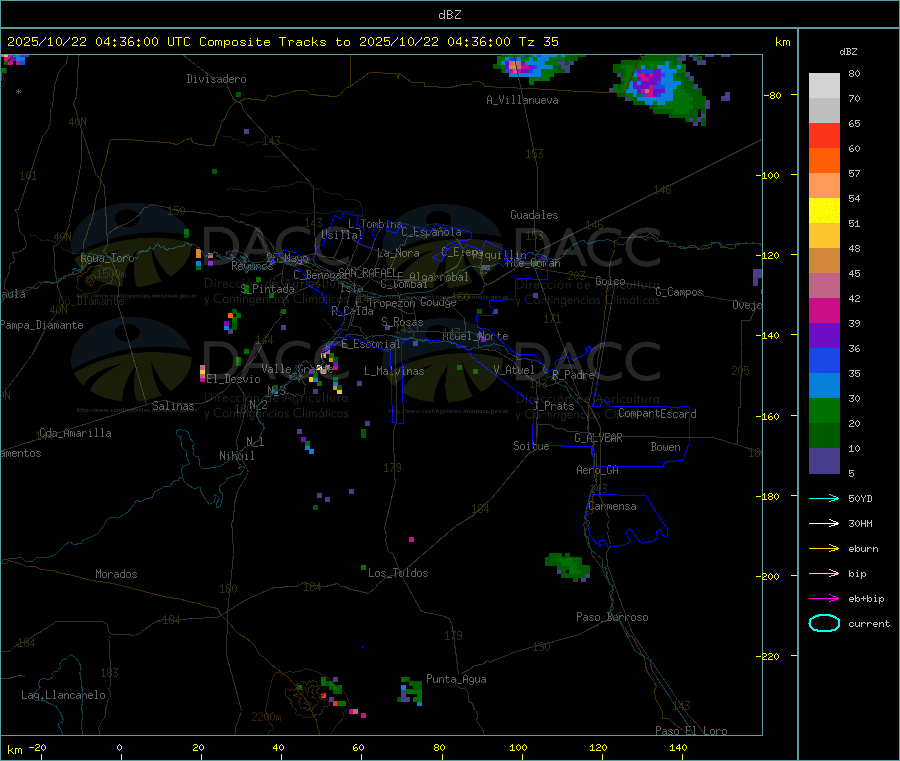The image size is (900, 761).
Task: Click the El_Desvio place label
Action: click(x=234, y=379)
